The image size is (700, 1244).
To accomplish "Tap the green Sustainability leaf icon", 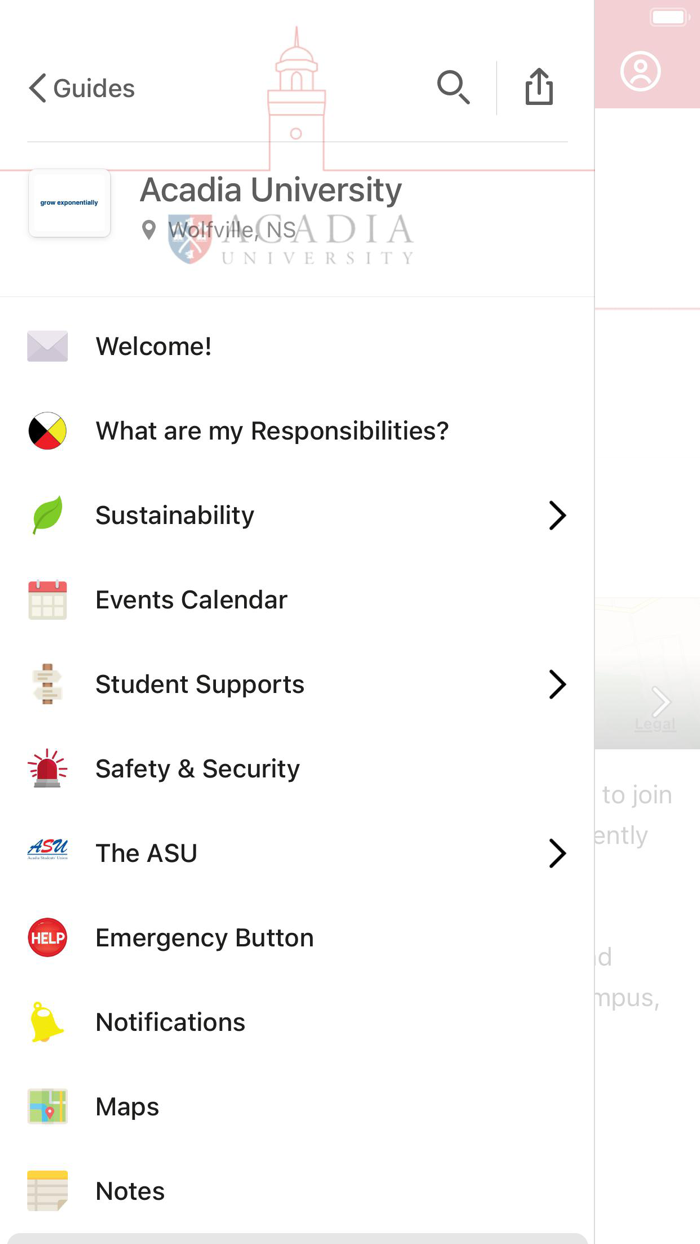I will point(47,515).
